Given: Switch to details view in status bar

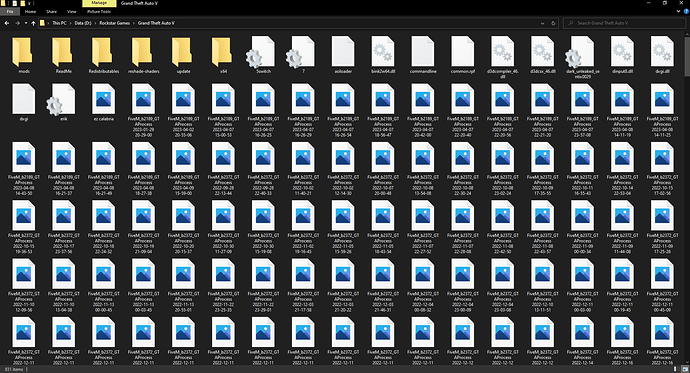Looking at the screenshot, I should (675, 369).
